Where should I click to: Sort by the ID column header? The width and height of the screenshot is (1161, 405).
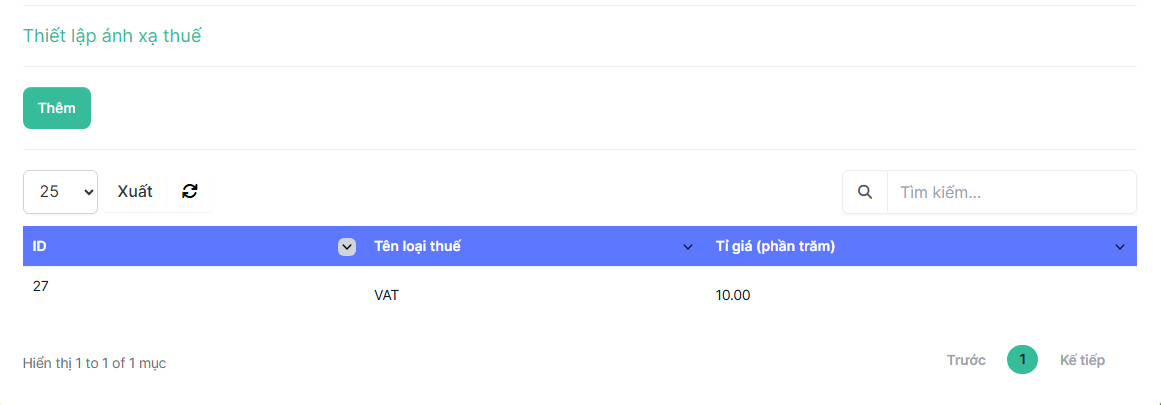pyautogui.click(x=40, y=247)
